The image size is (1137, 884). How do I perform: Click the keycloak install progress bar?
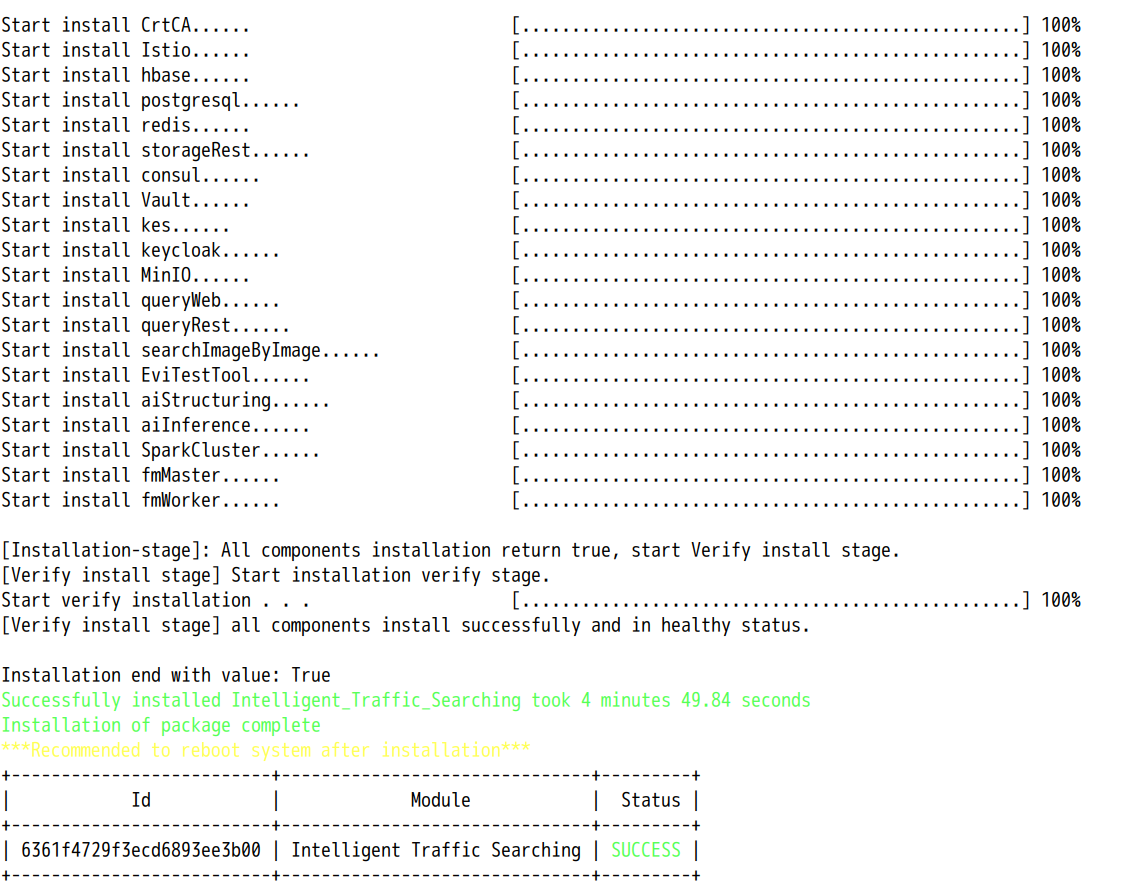click(x=770, y=250)
